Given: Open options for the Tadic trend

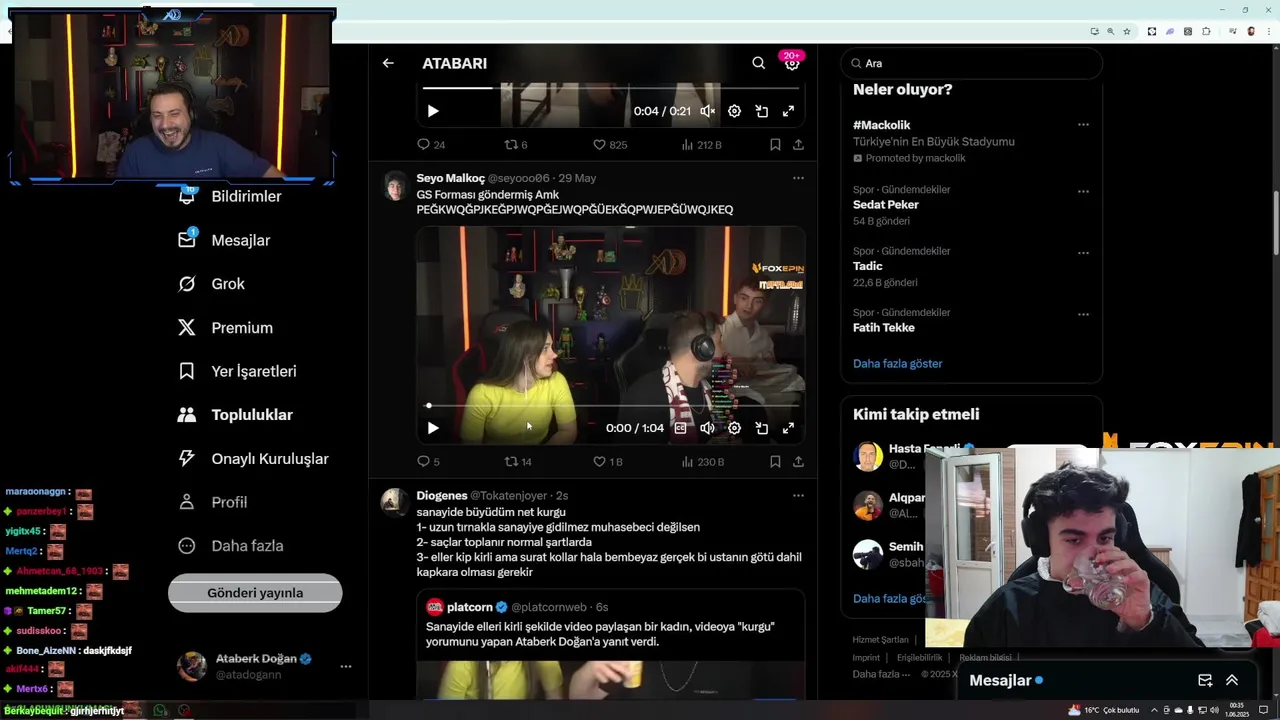Looking at the screenshot, I should pos(1083,252).
